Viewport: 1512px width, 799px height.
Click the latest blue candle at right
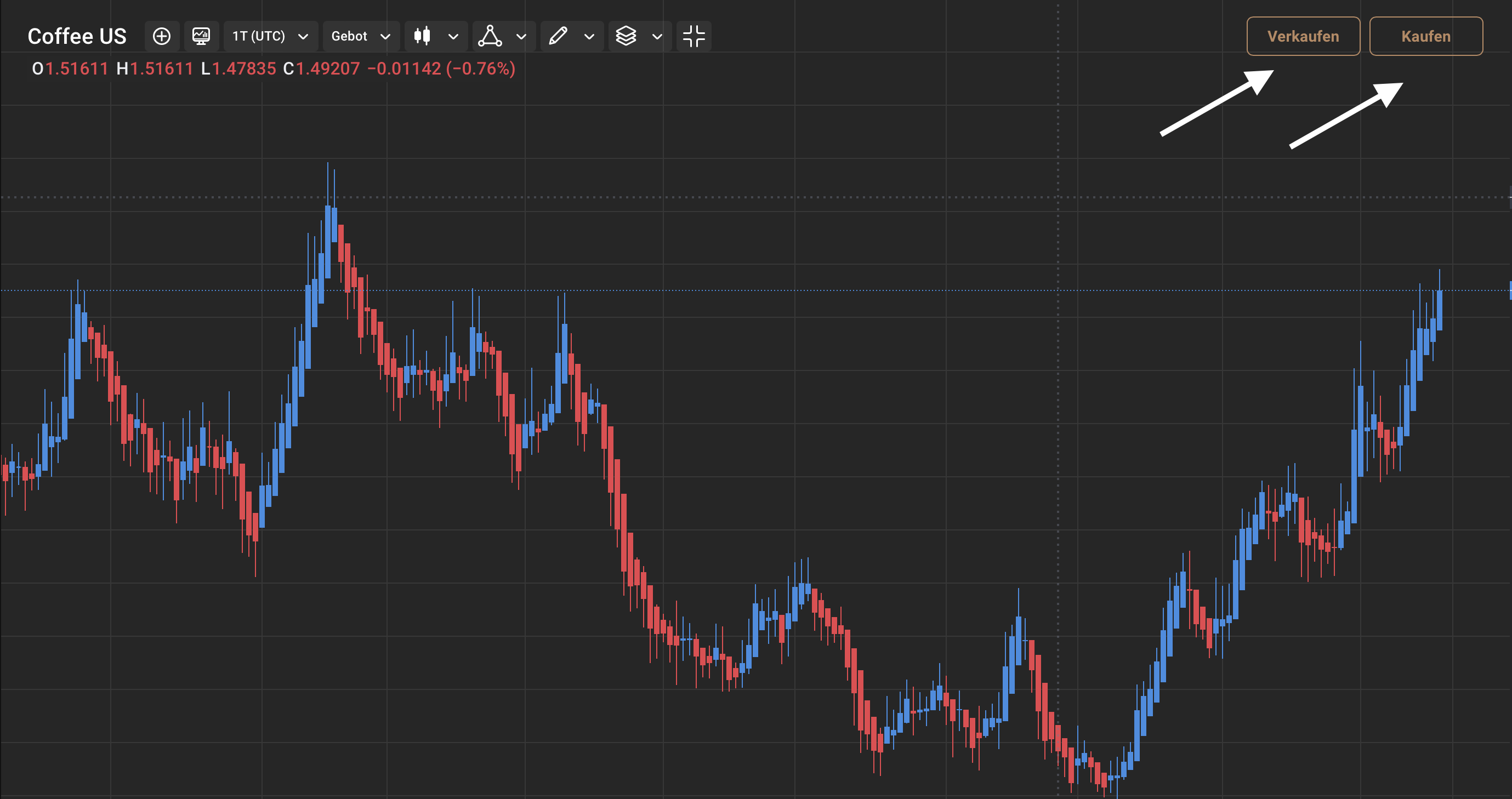[1439, 310]
